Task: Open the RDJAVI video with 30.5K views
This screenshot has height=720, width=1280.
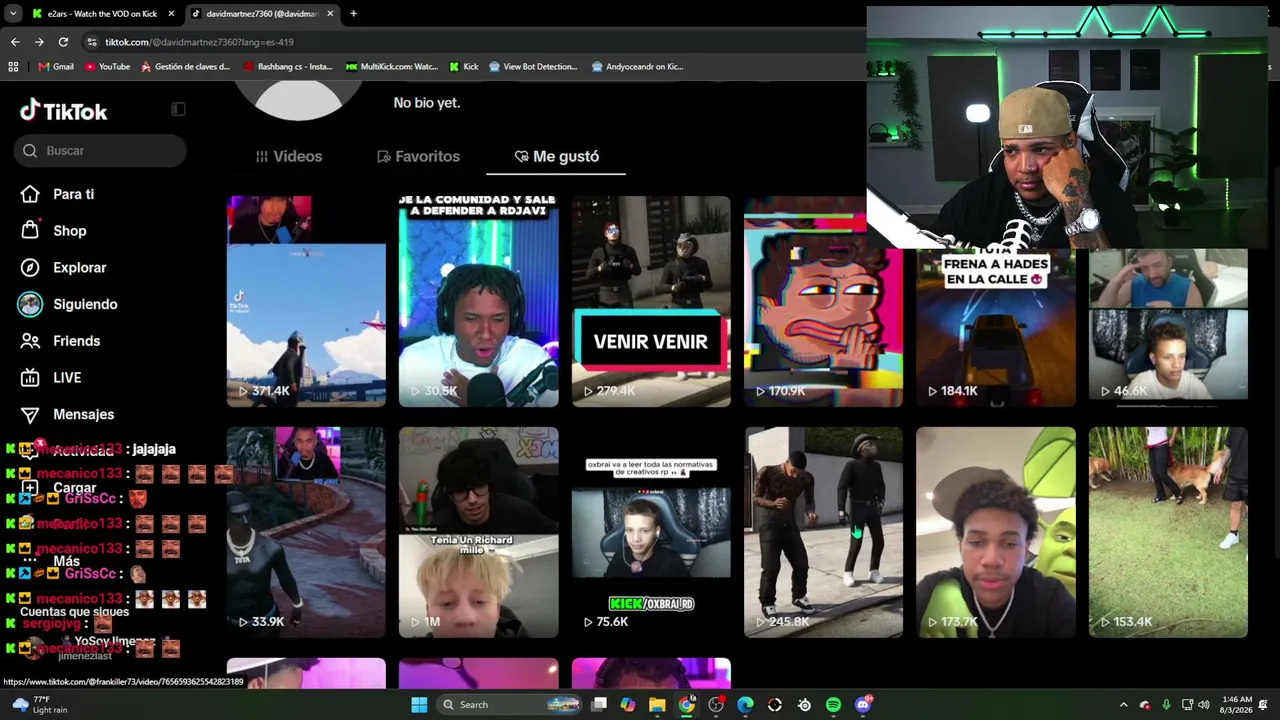Action: 479,301
